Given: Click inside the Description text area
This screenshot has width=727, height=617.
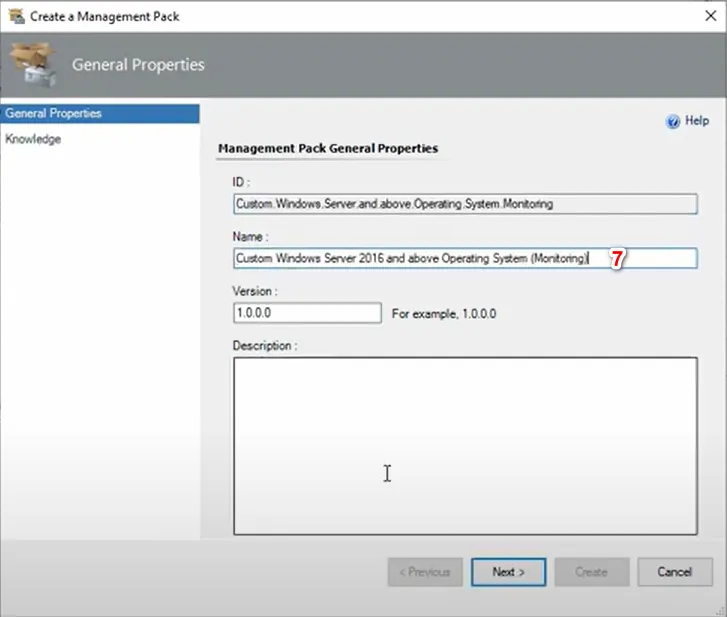Looking at the screenshot, I should [465, 446].
